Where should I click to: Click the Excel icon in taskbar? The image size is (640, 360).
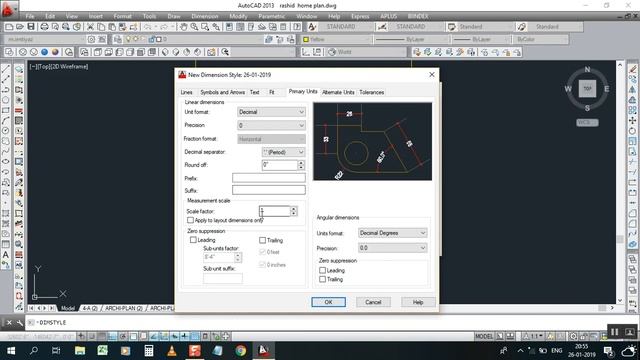click(x=102, y=351)
